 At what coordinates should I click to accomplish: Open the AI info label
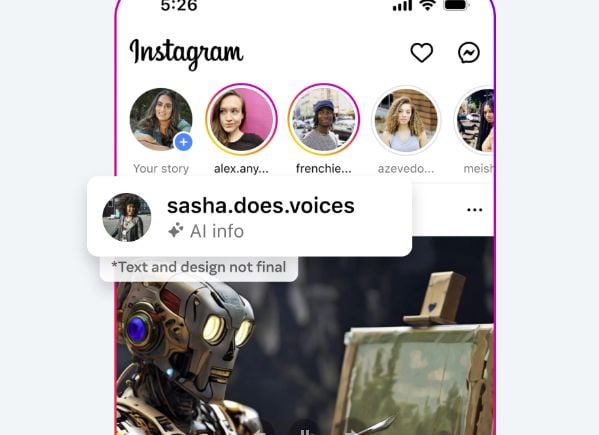(x=217, y=231)
